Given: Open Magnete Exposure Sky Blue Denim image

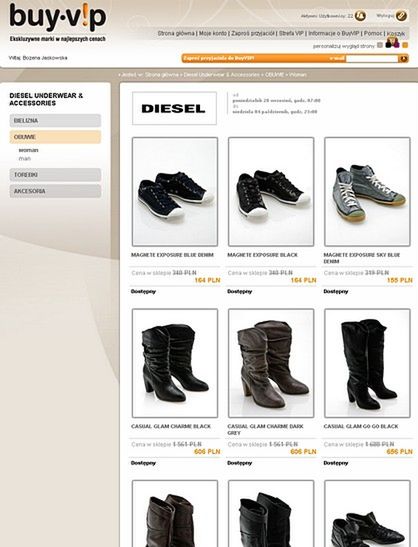Looking at the screenshot, I should 367,192.
